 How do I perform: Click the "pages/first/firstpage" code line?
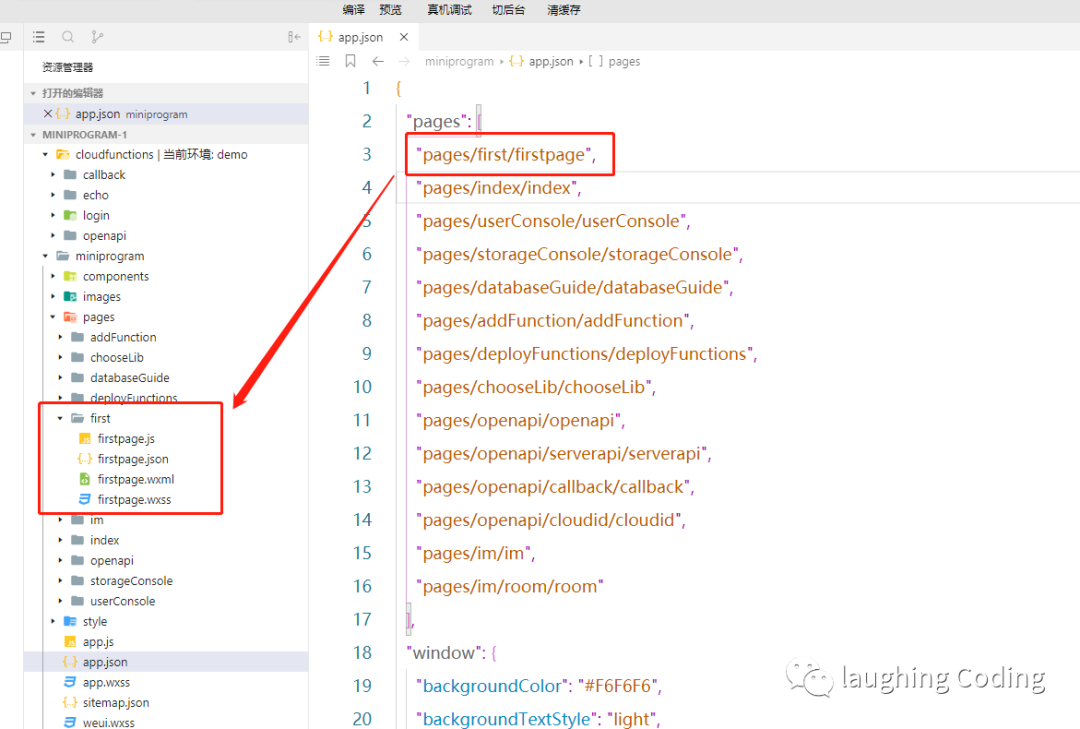pos(506,154)
